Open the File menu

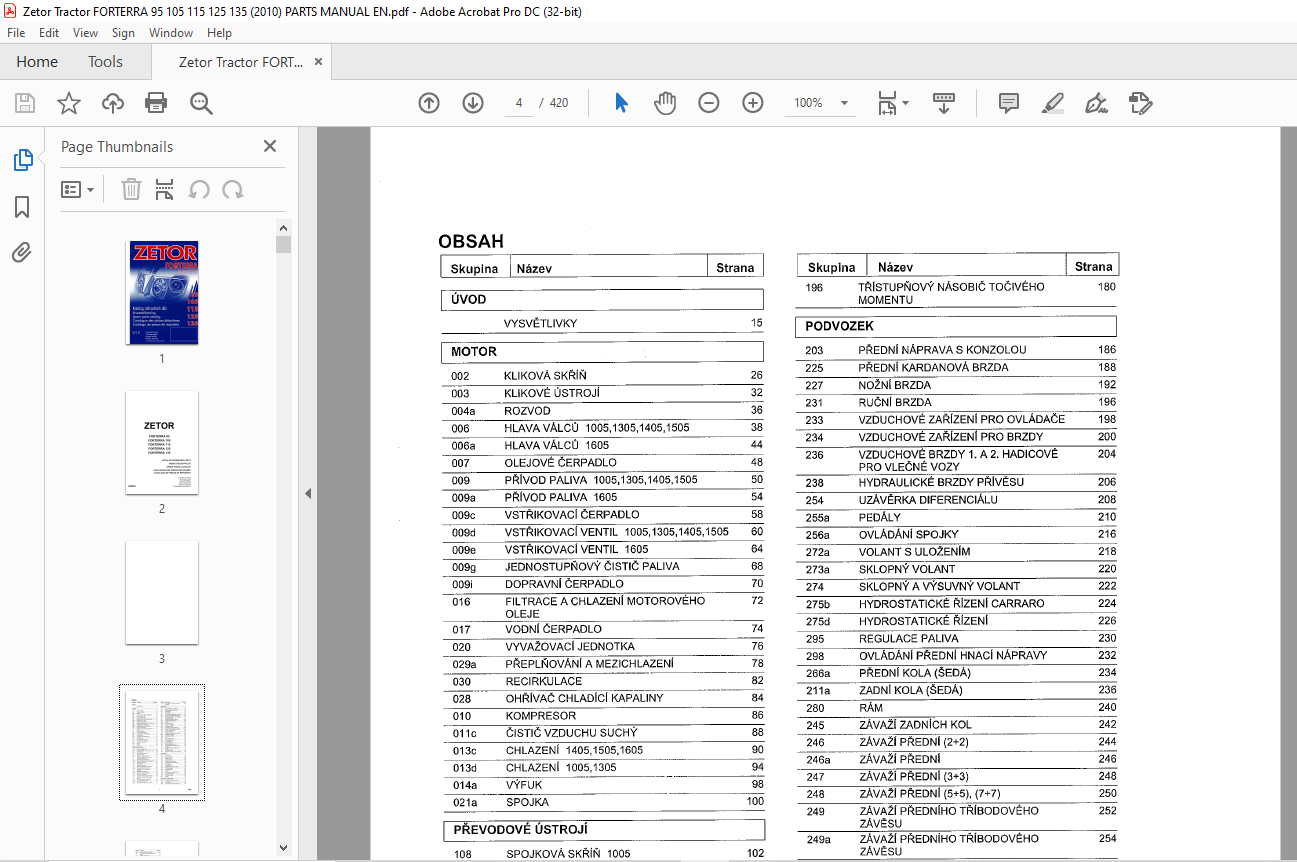16,33
